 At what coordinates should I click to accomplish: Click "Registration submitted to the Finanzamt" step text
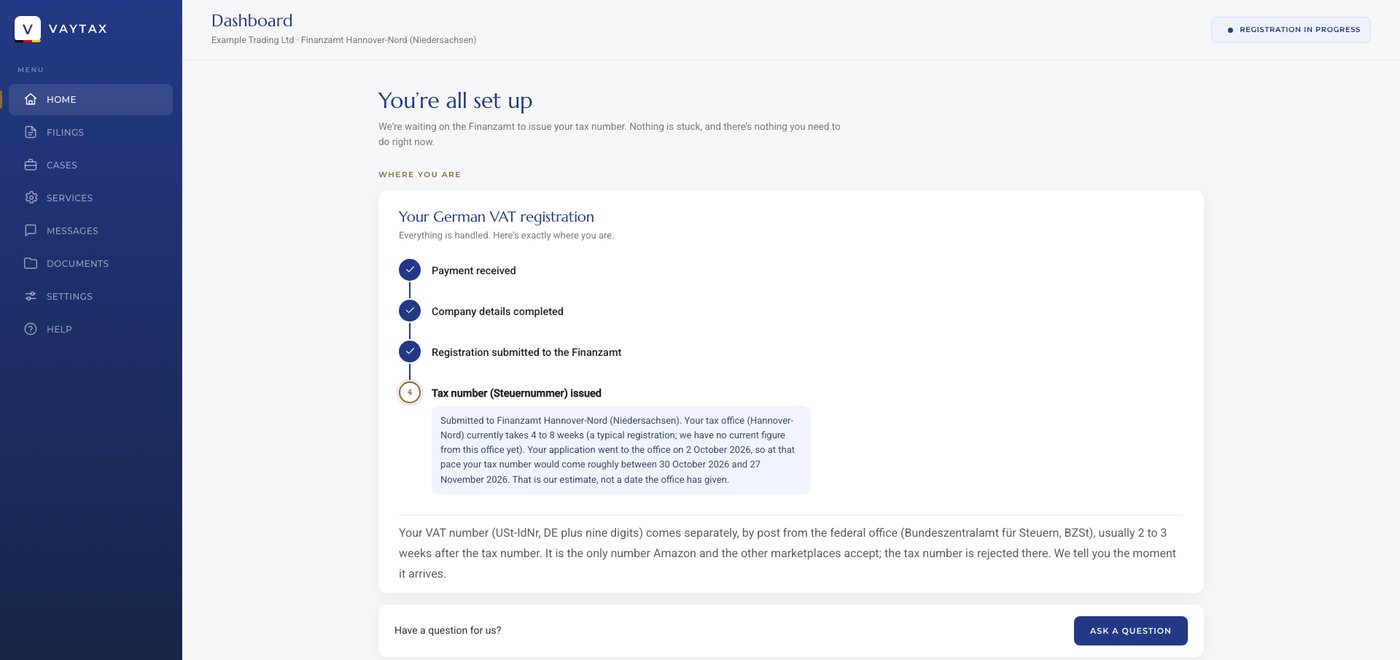pyautogui.click(x=526, y=352)
